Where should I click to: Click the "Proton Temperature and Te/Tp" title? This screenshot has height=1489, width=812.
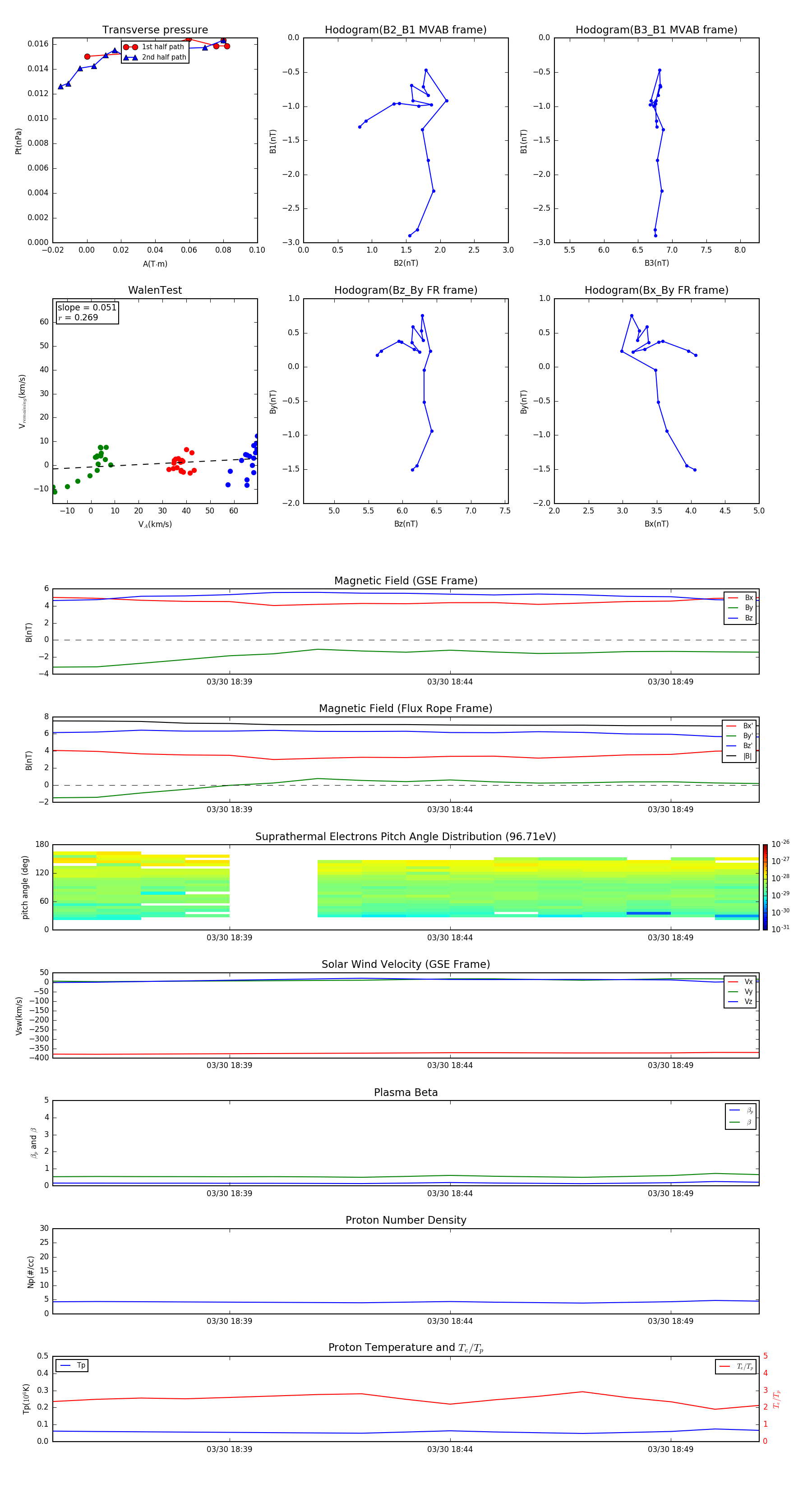click(406, 1348)
